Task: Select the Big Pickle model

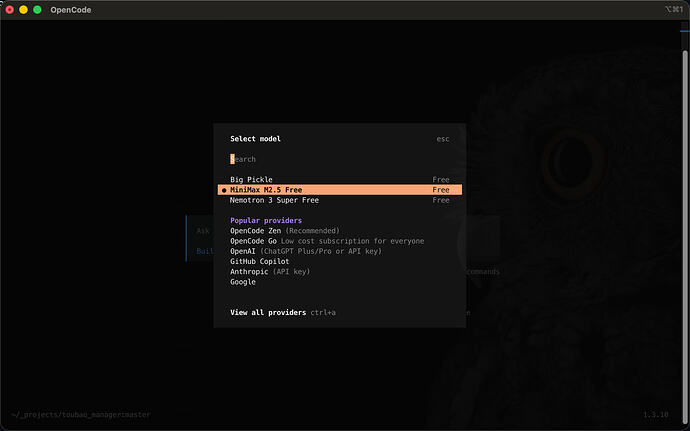Action: tap(340, 180)
